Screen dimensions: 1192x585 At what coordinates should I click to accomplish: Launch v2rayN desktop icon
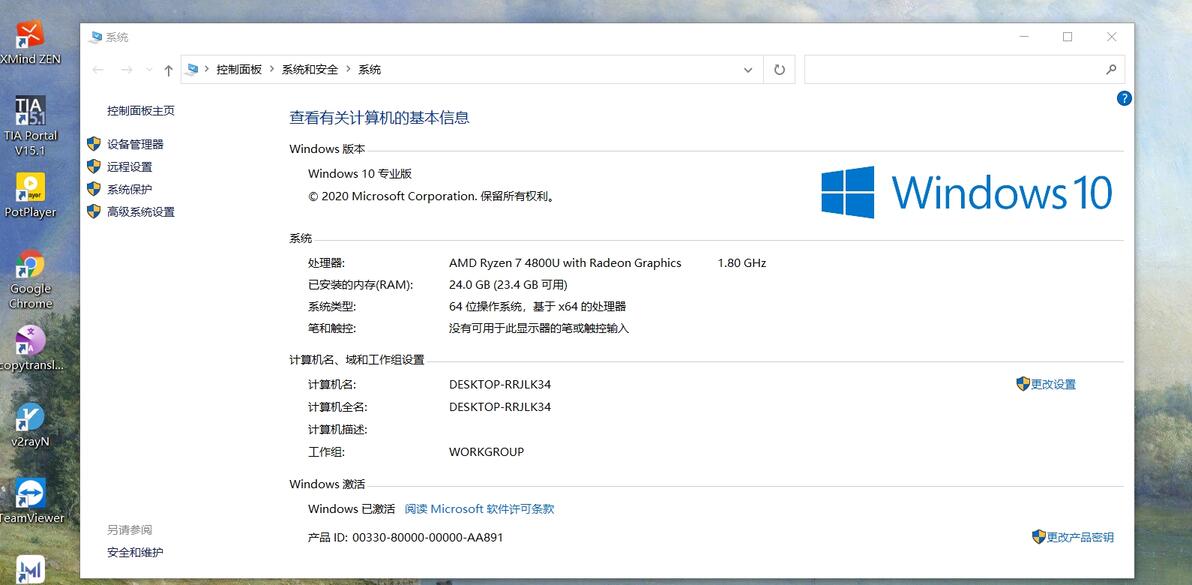tap(30, 425)
